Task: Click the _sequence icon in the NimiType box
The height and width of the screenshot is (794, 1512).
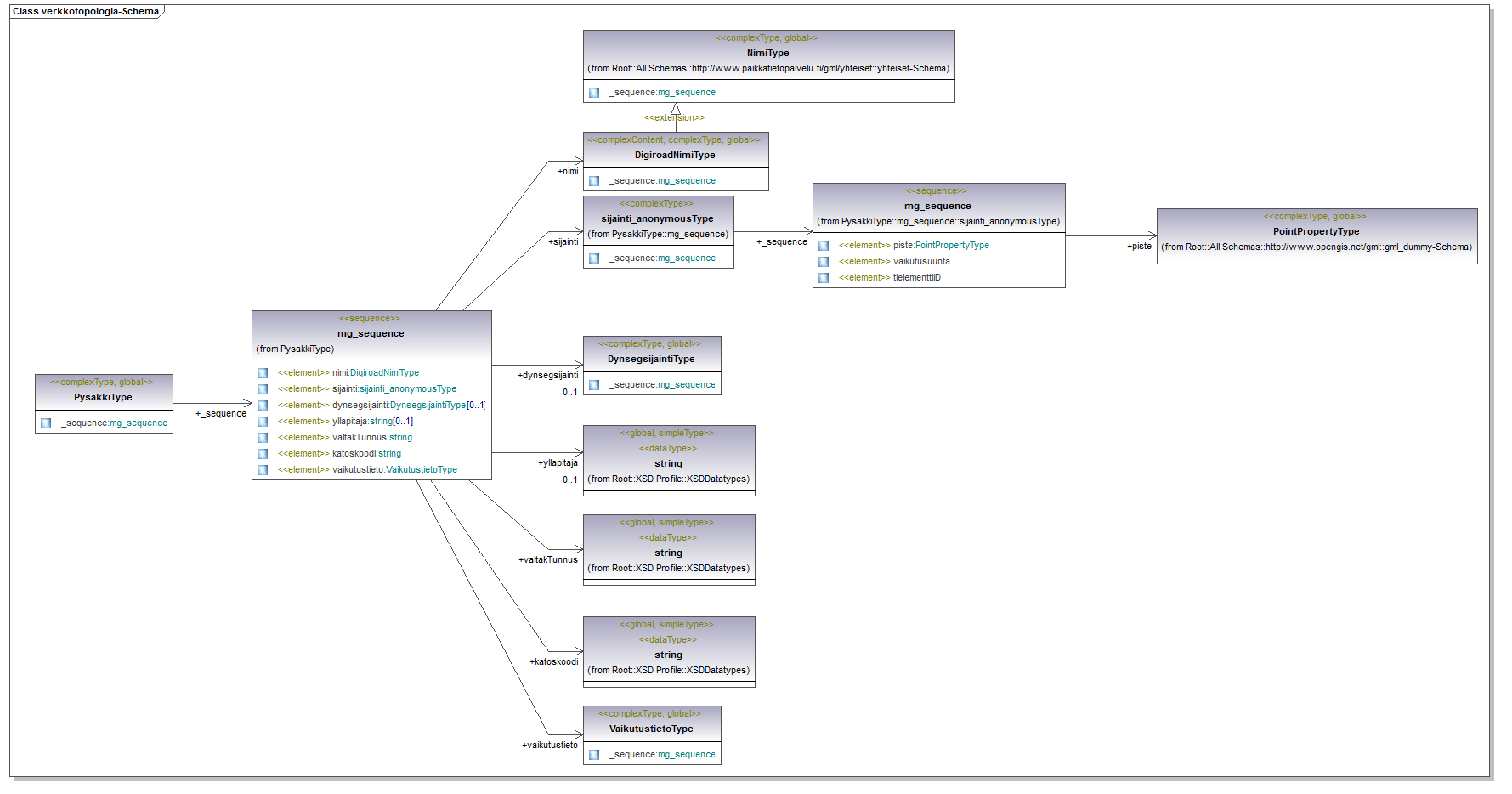Action: pos(594,93)
